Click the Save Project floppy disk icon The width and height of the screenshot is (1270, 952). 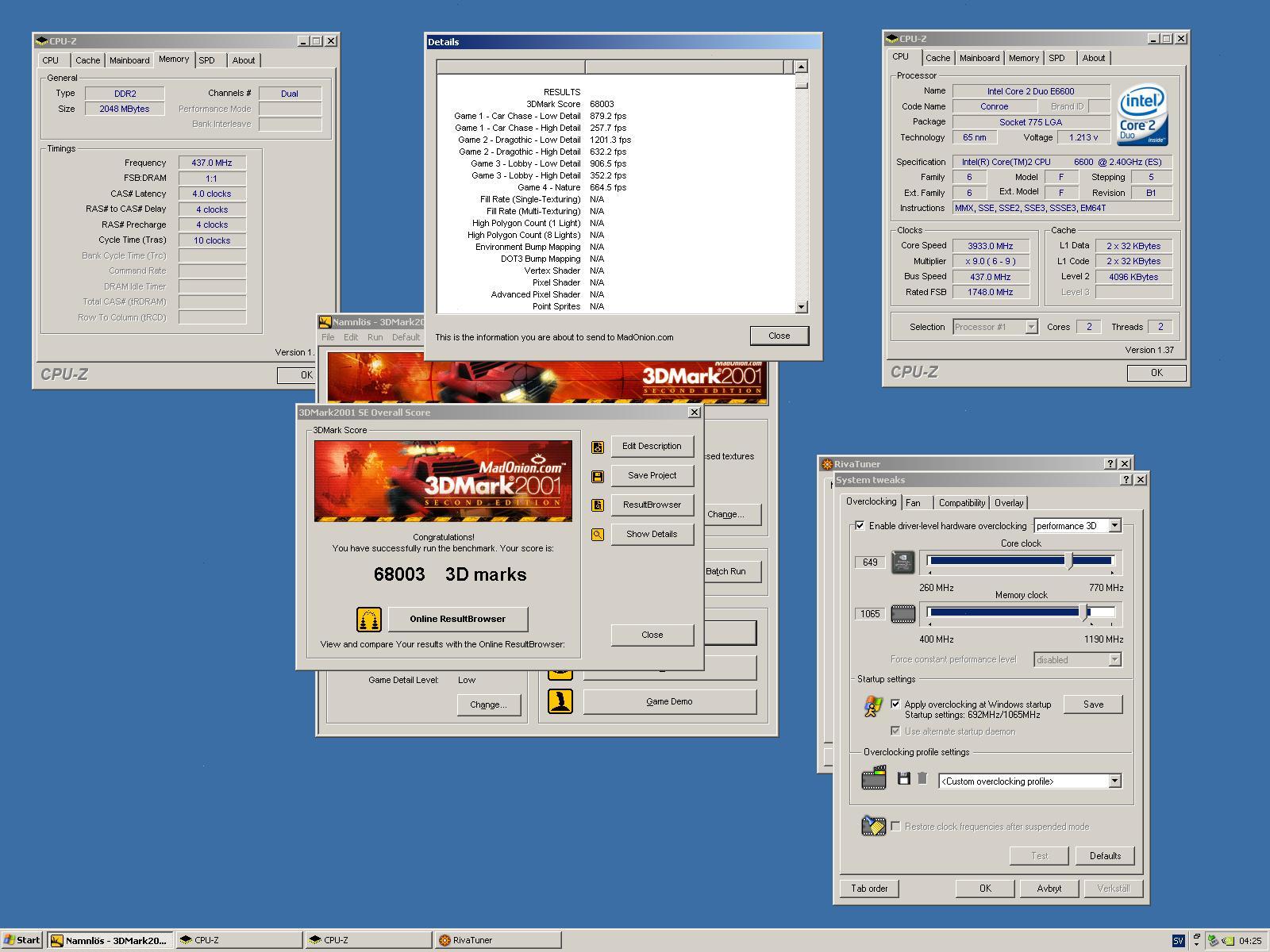tap(598, 476)
